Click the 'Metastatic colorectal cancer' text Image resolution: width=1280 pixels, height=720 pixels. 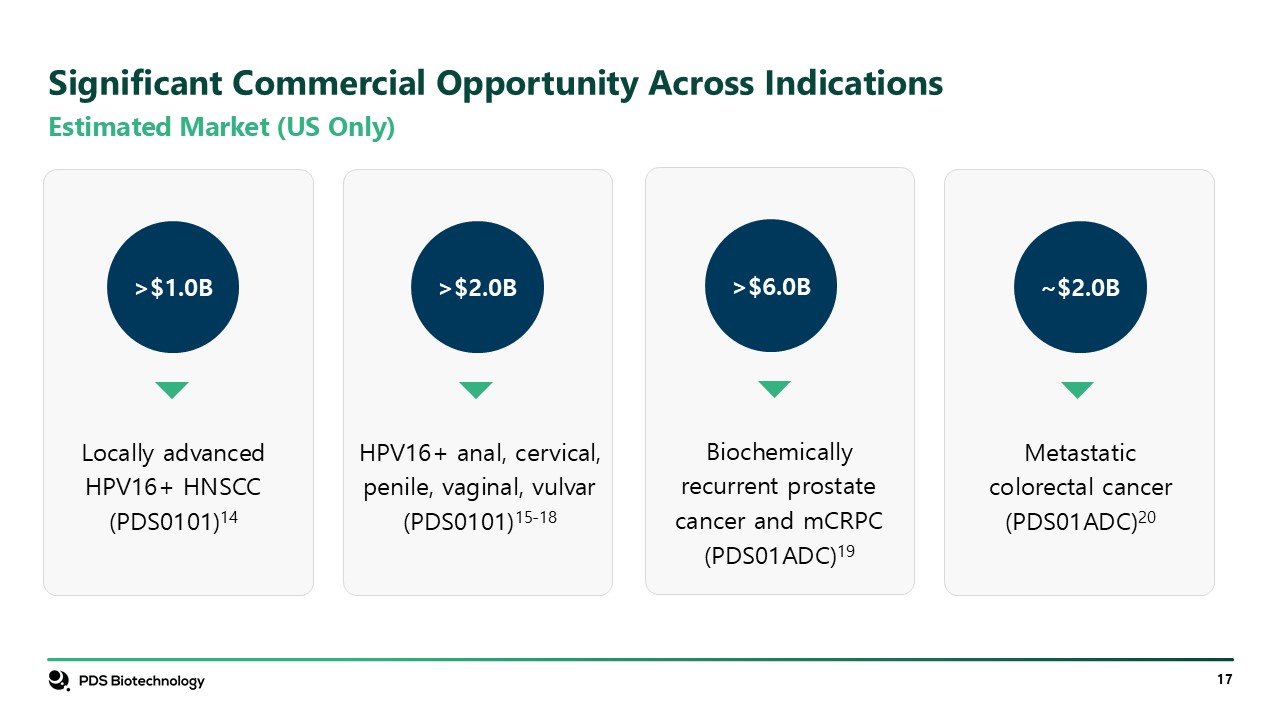pos(1080,470)
